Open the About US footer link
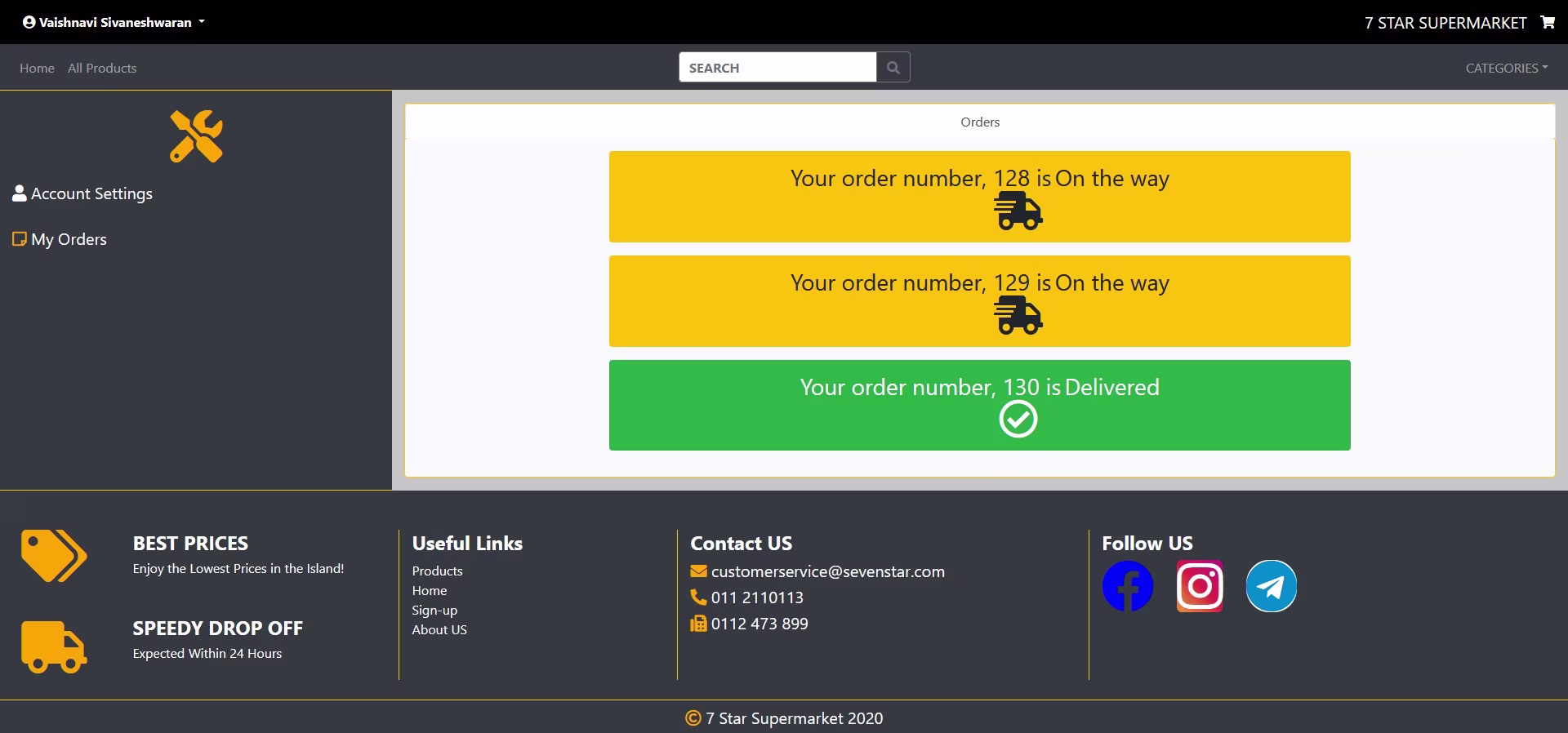1568x733 pixels. pyautogui.click(x=439, y=629)
